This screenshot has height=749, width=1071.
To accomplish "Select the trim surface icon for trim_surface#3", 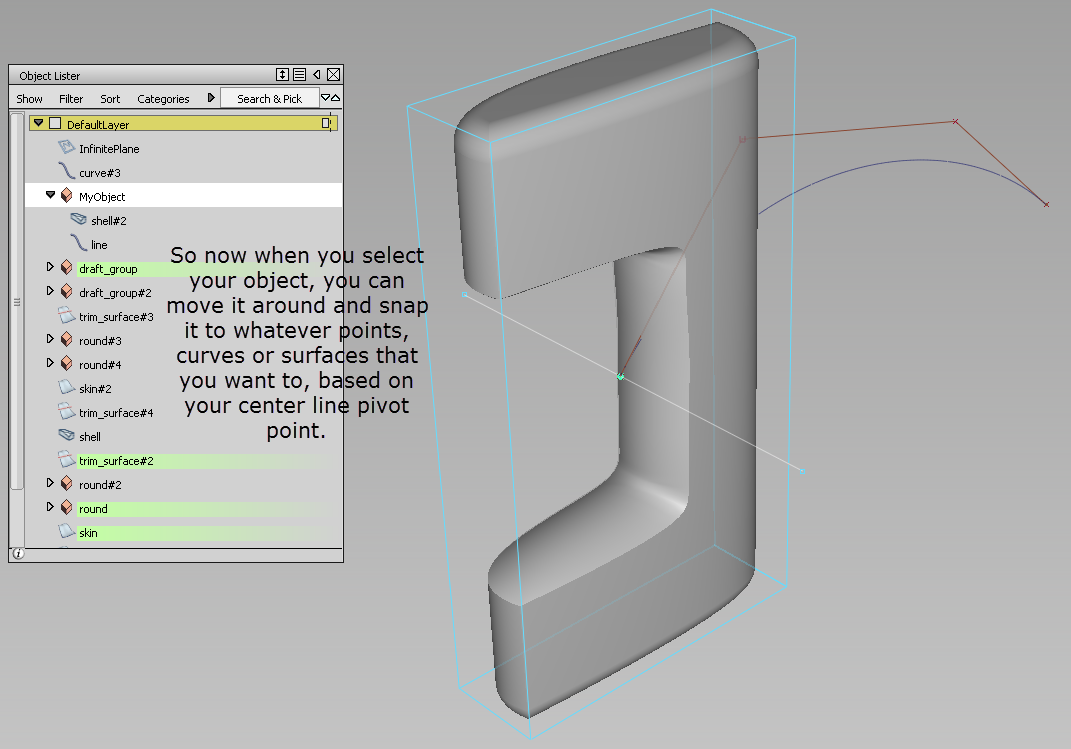I will point(66,316).
